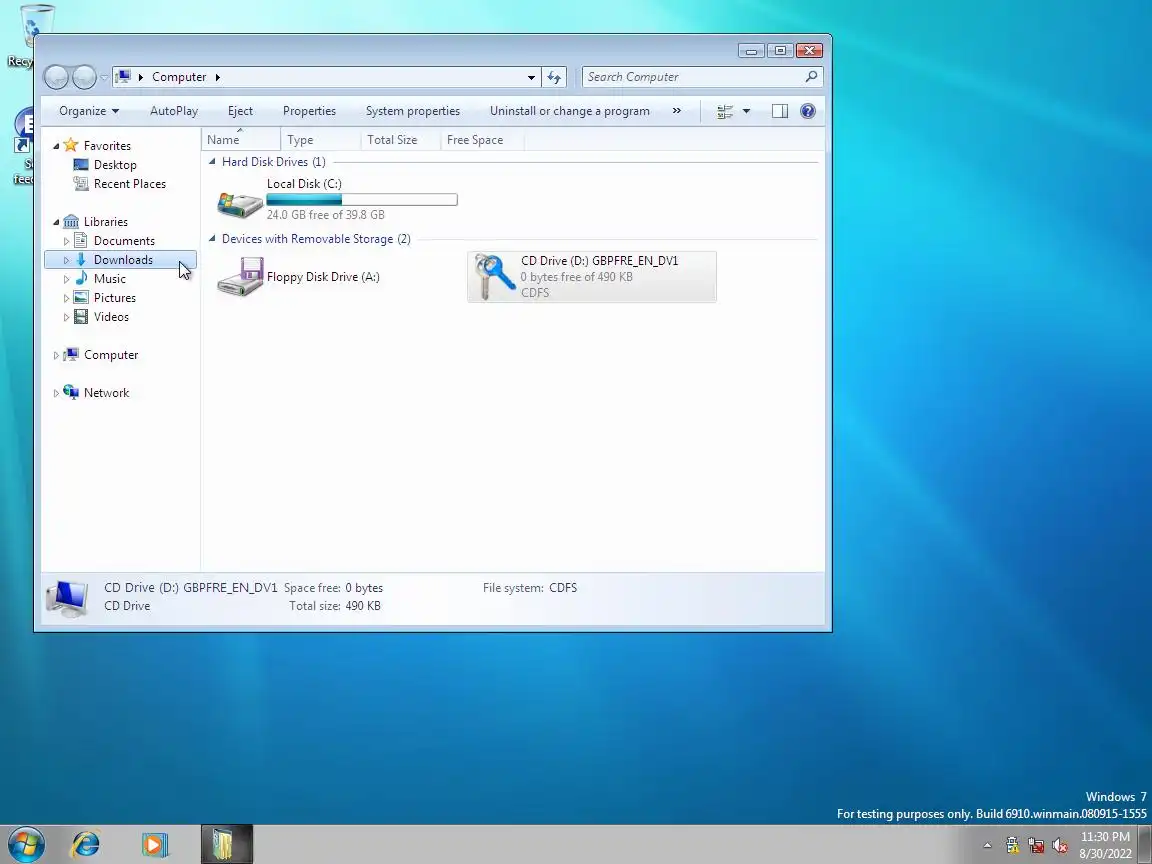Viewport: 1152px width, 864px height.
Task: Click the Videos film icon
Action: point(82,317)
